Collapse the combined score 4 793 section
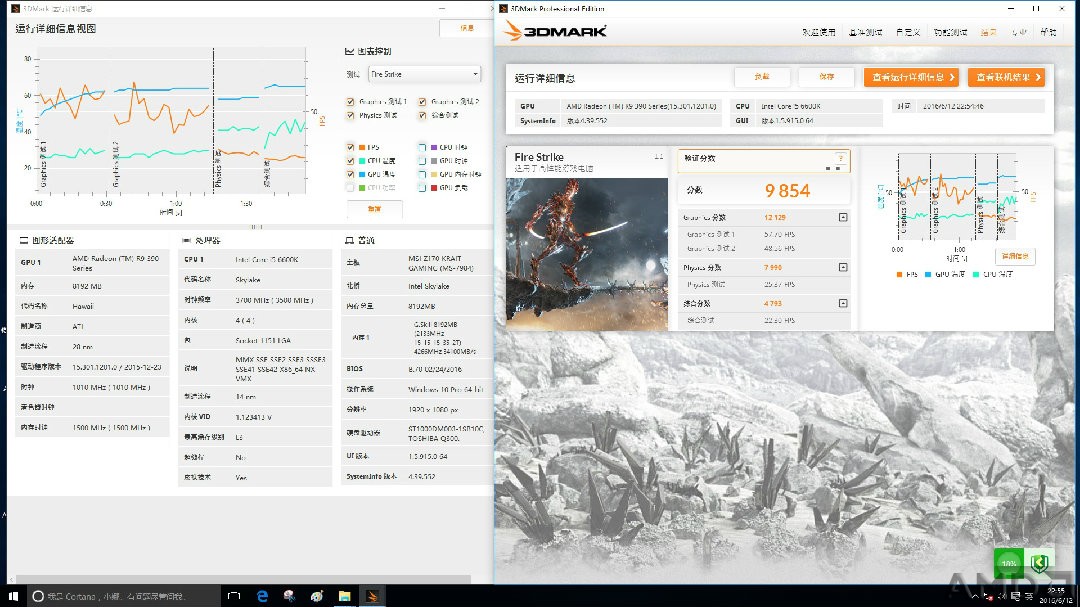Image resolution: width=1080 pixels, height=607 pixels. pos(843,303)
